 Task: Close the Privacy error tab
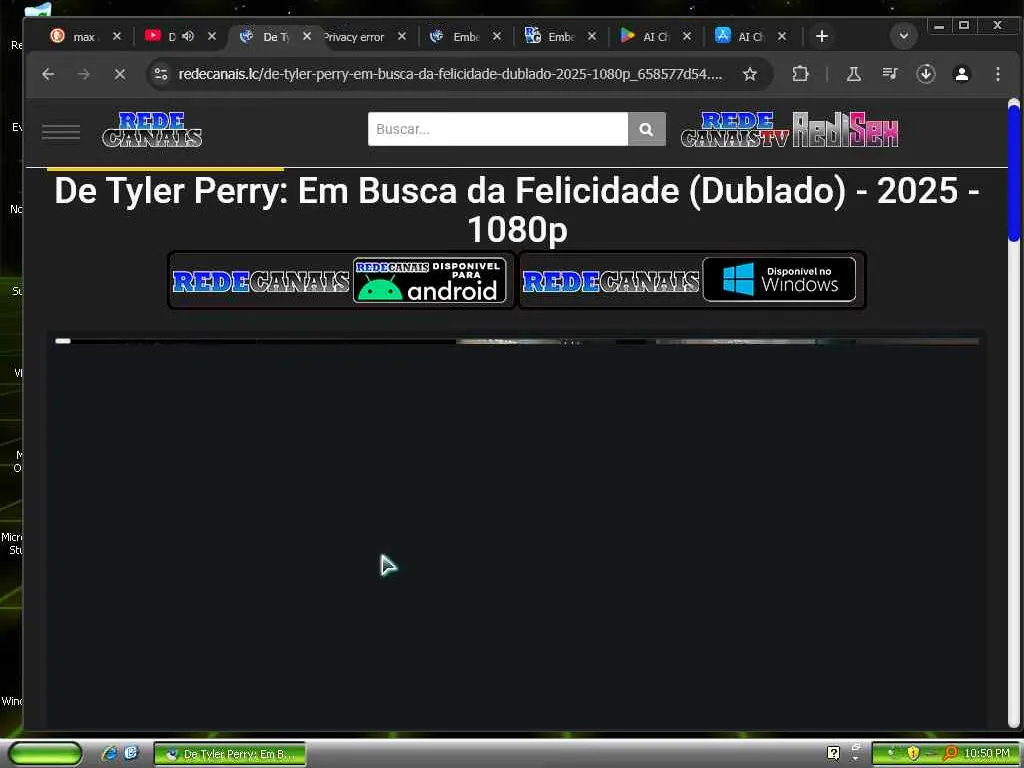tap(402, 37)
